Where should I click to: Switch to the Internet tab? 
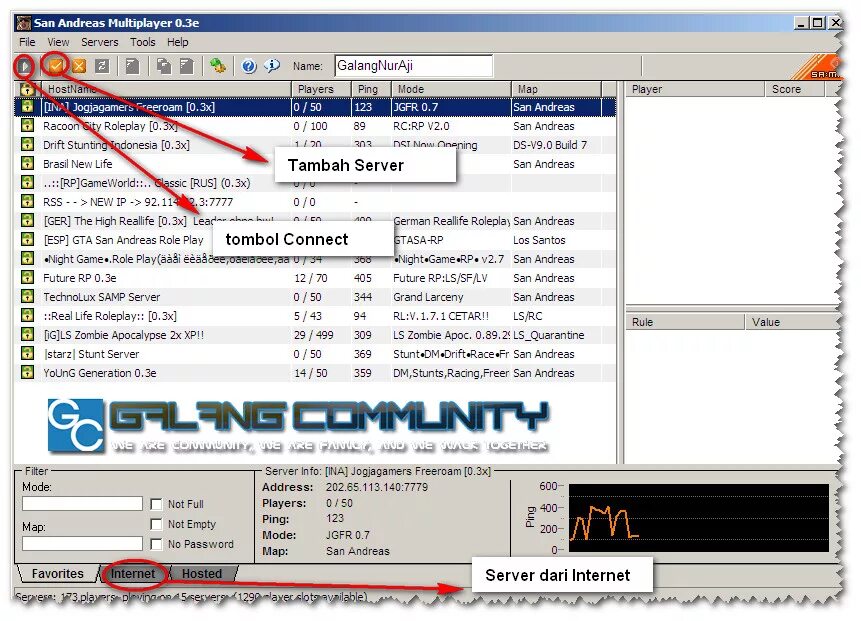pos(133,574)
